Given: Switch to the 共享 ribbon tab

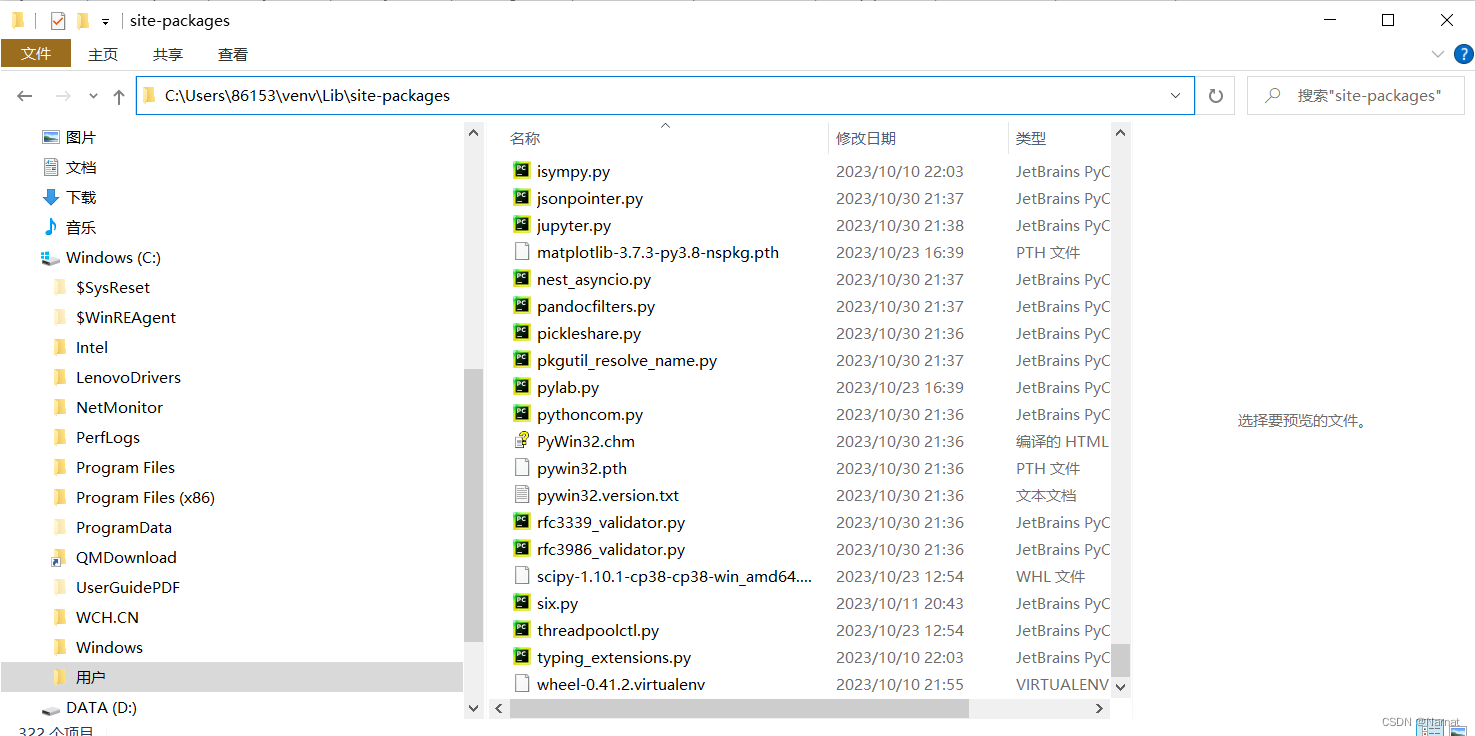Looking at the screenshot, I should 168,55.
